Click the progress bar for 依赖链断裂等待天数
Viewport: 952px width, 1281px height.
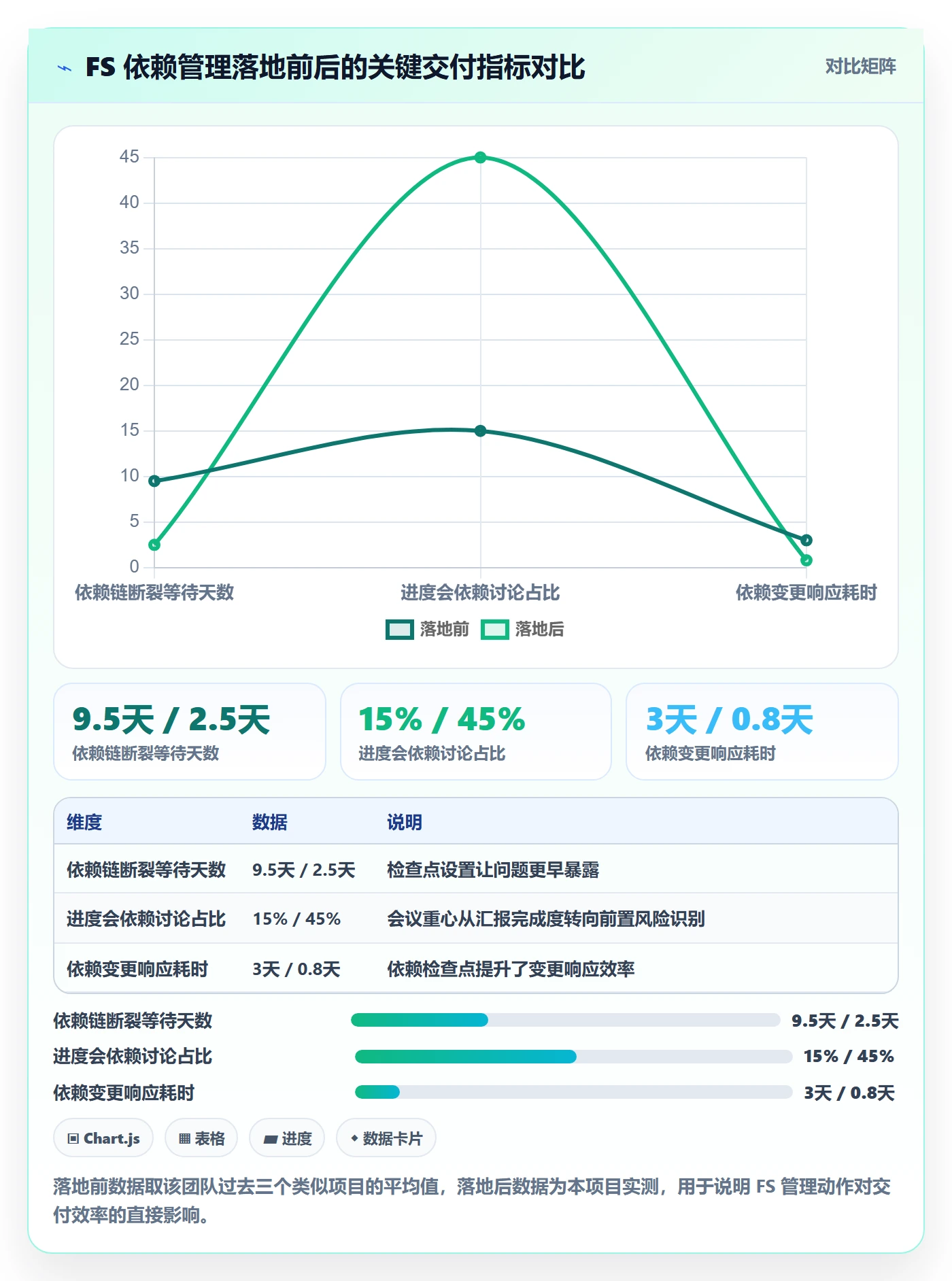tap(565, 1020)
